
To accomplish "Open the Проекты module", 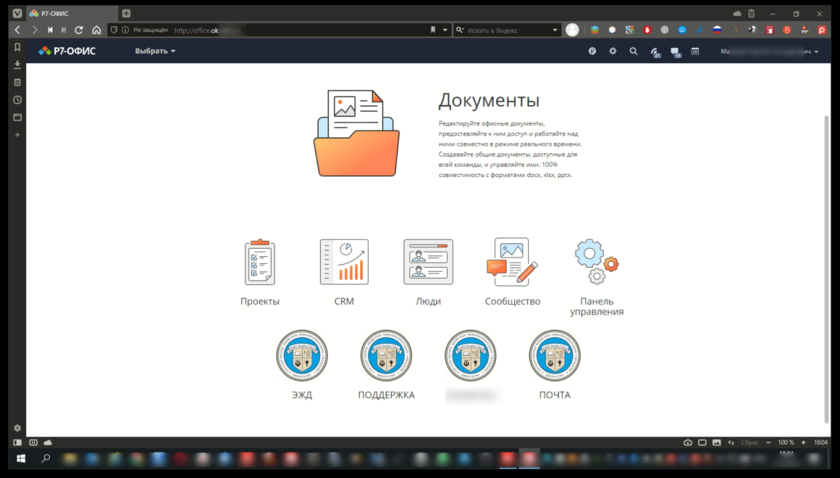I will (x=260, y=263).
